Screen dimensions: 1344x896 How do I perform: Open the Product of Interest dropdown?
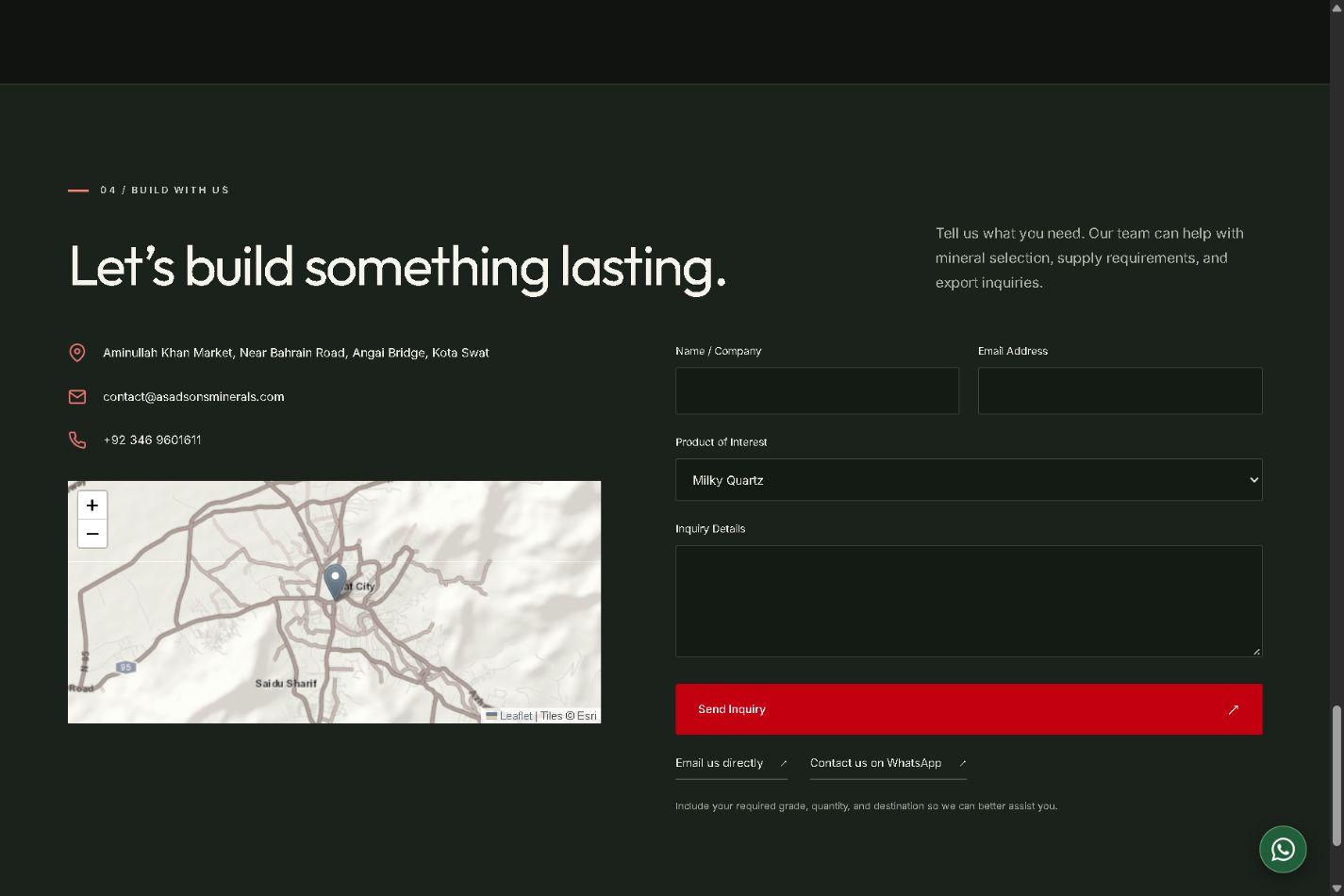tap(969, 480)
